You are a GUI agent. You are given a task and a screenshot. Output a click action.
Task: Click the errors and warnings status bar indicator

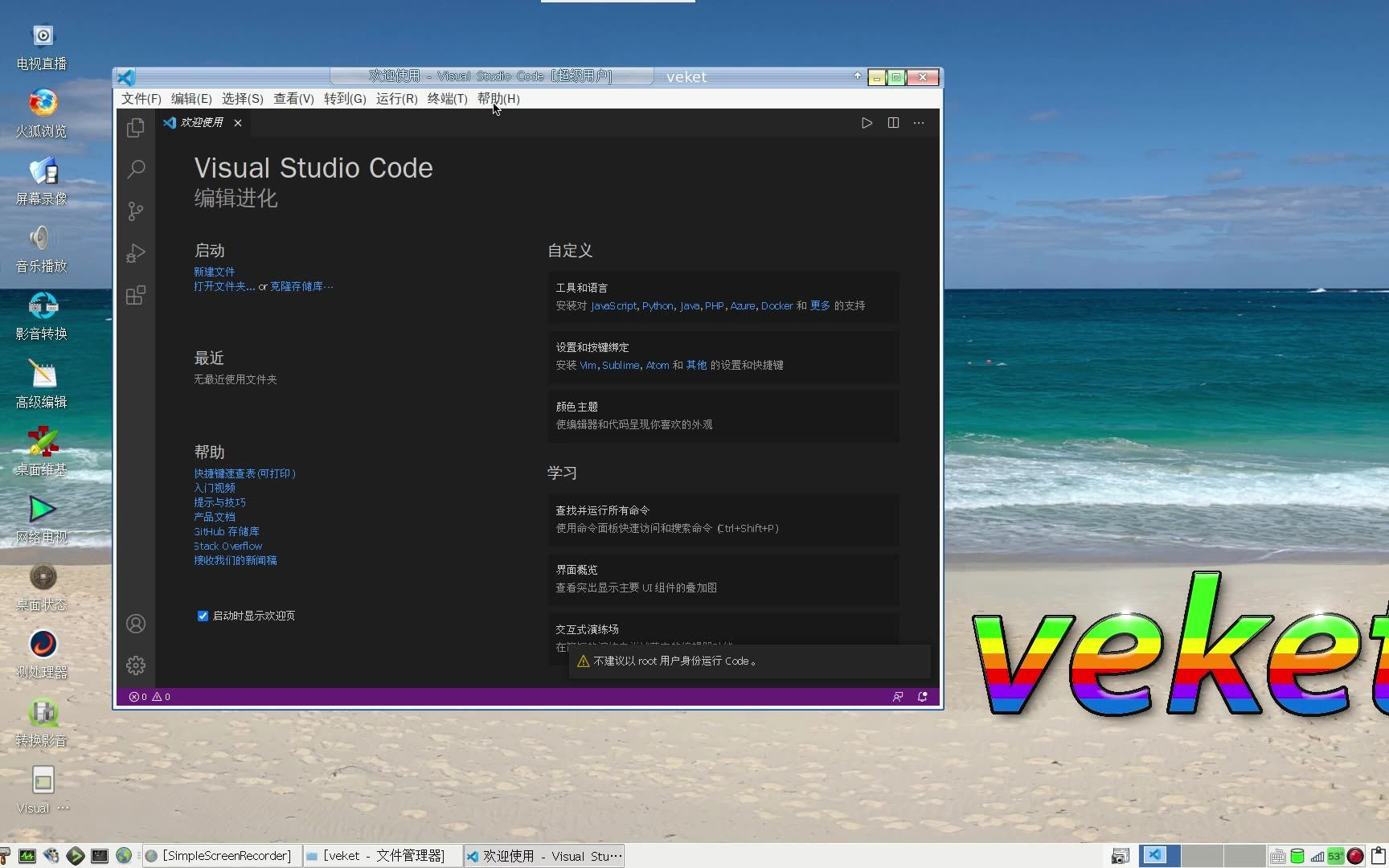(150, 697)
